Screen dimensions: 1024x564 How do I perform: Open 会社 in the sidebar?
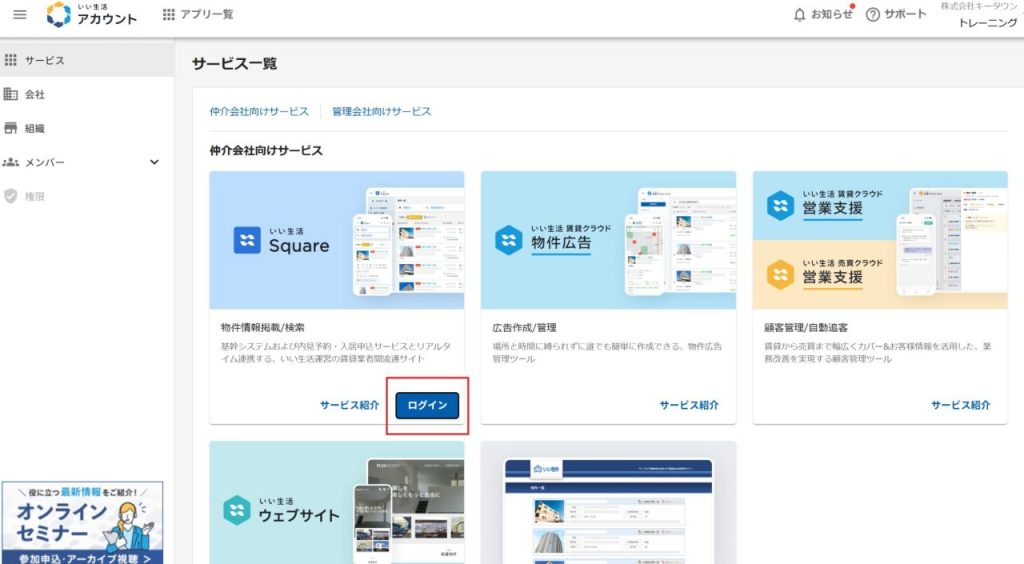[35, 94]
